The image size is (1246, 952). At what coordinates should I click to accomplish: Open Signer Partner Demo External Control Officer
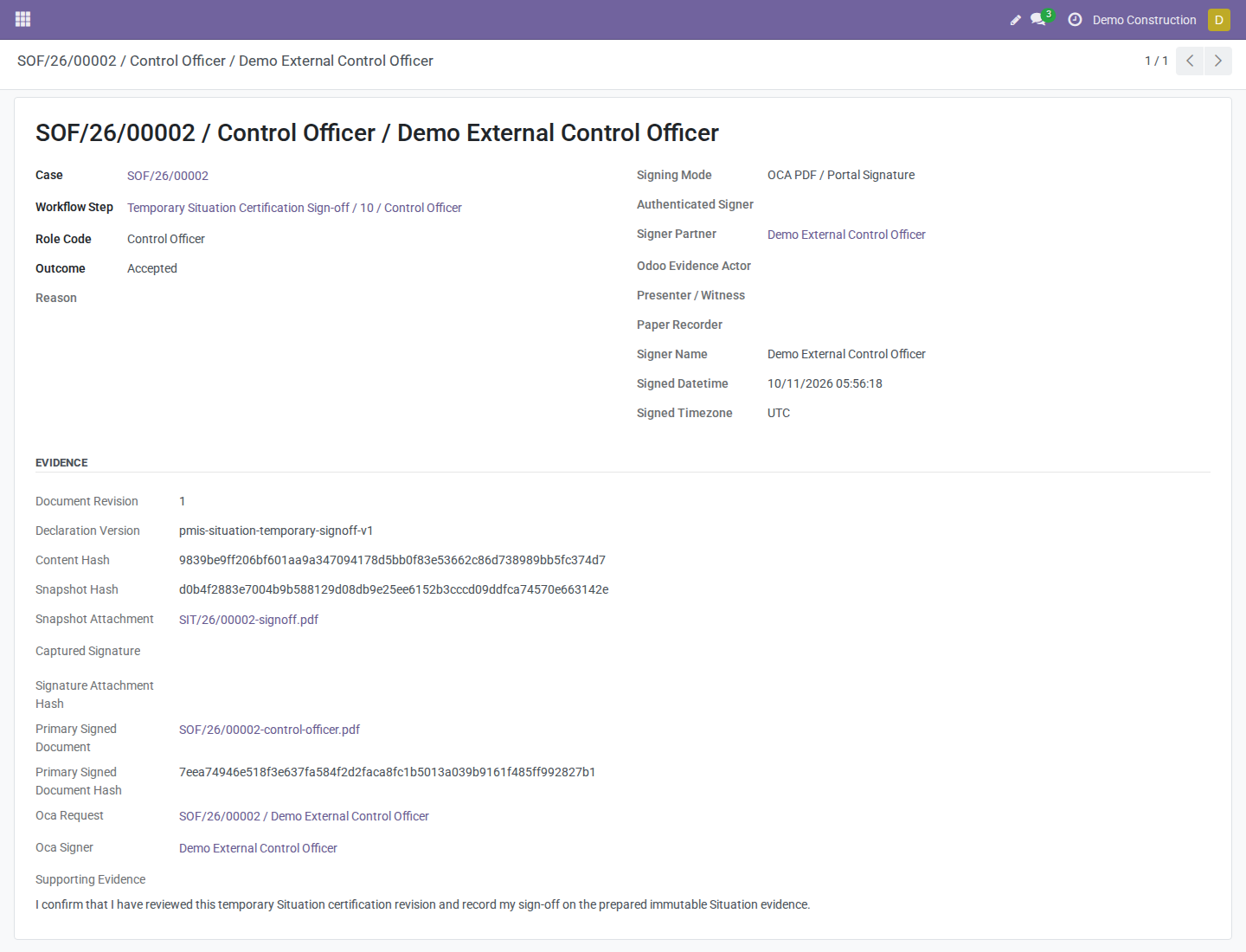point(846,235)
